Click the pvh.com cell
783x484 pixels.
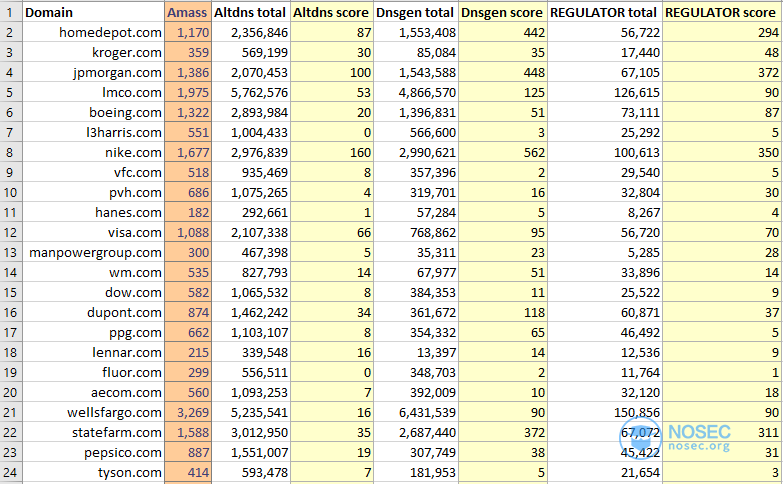93,192
